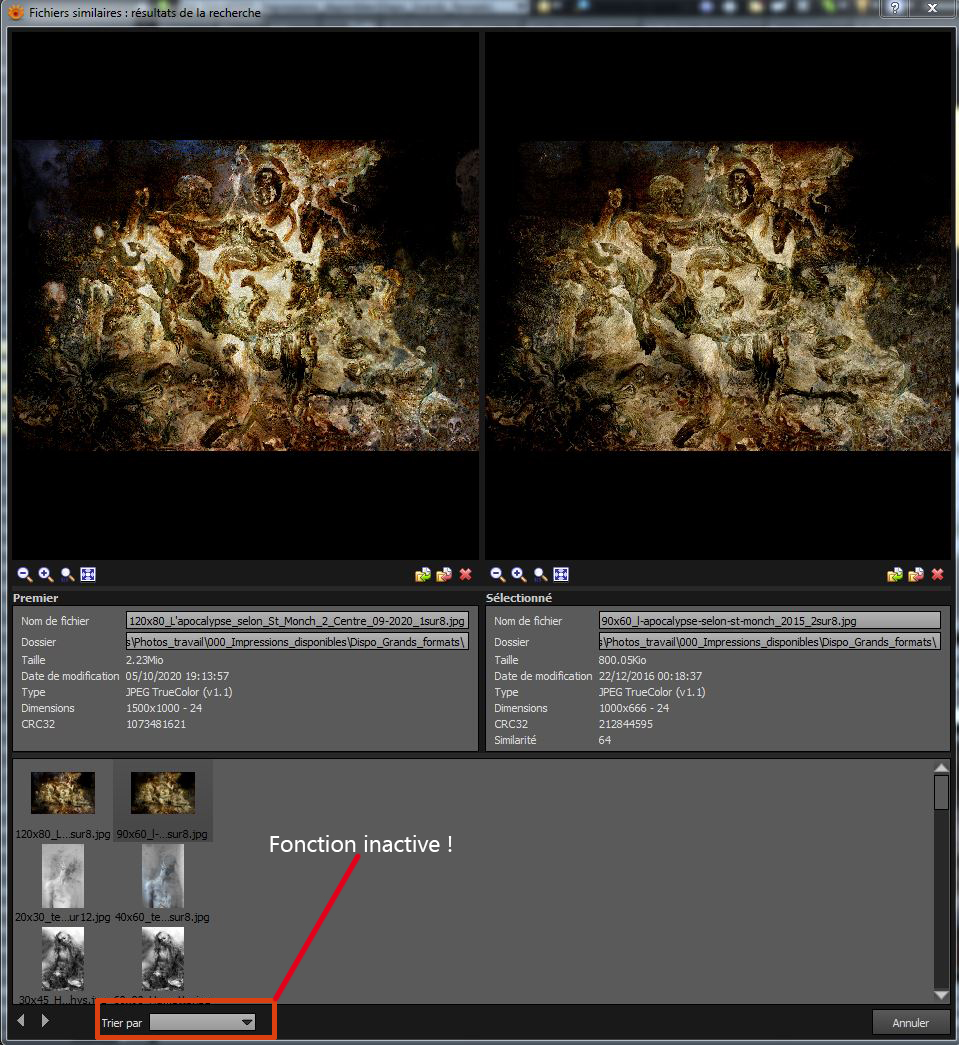The image size is (959, 1045).
Task: Fit the left preview image to window
Action: [x=88, y=575]
